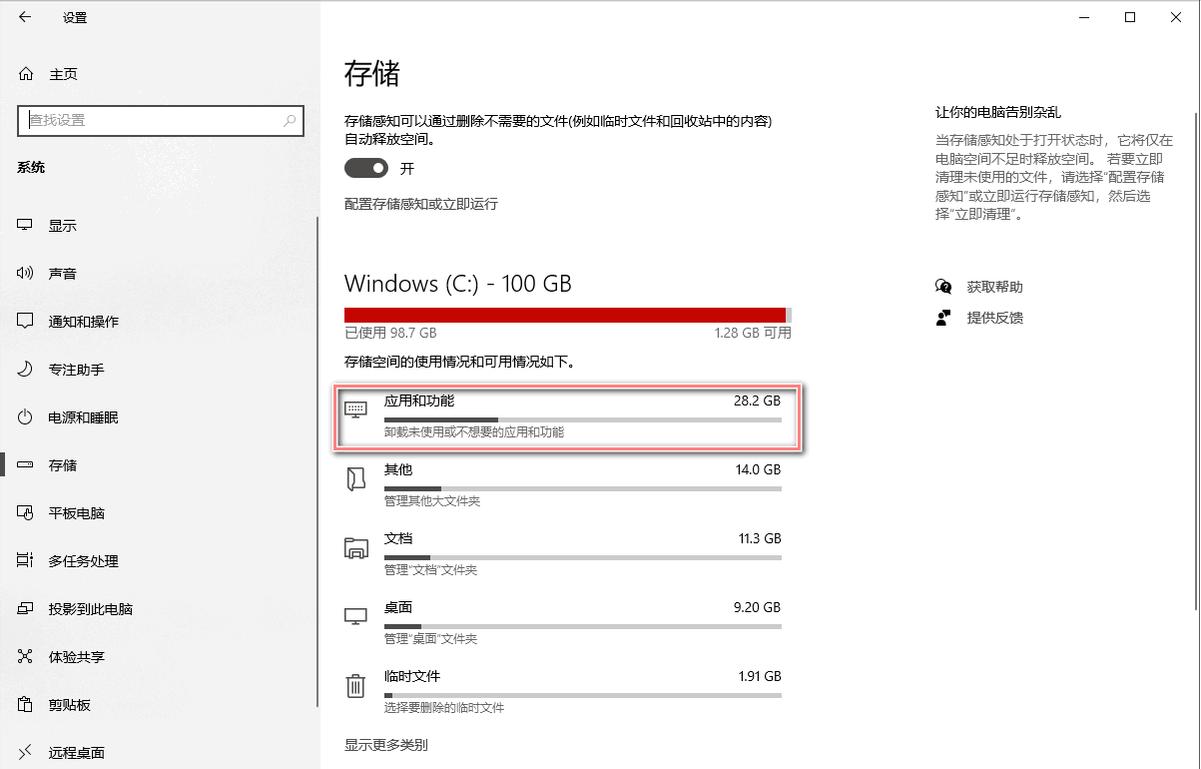The height and width of the screenshot is (769, 1201).
Task: Open 配置存储感知或立即运行 link
Action: (x=421, y=203)
